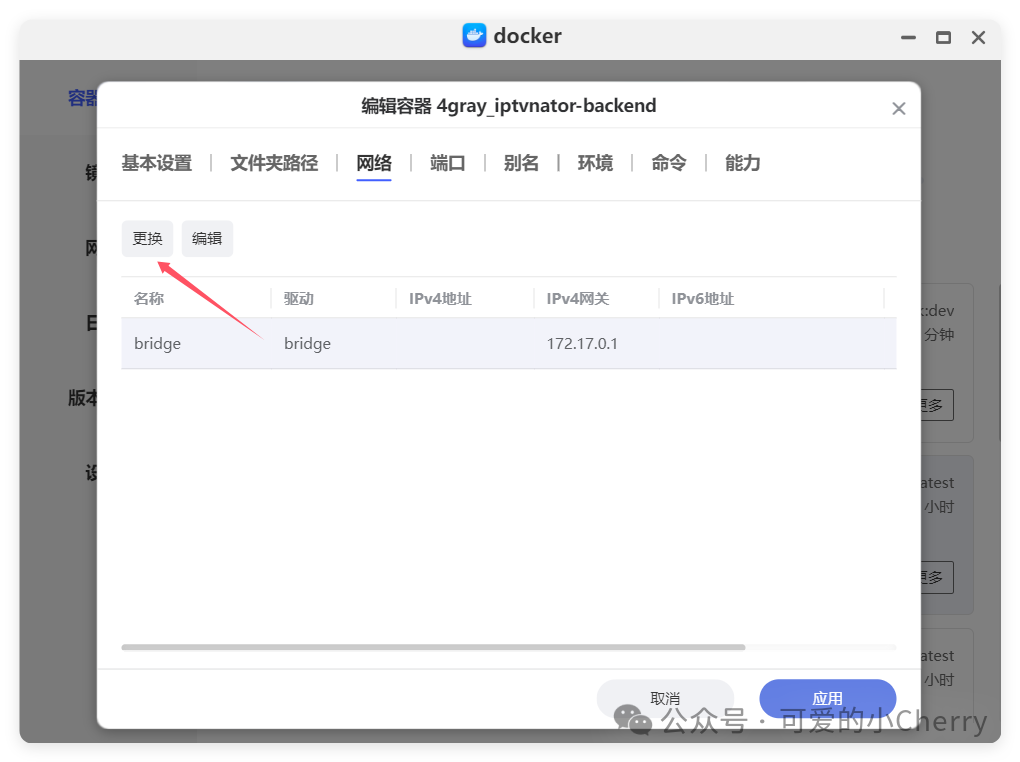Click the 编辑 network button
Screen dimensions: 1020x762
click(x=207, y=239)
